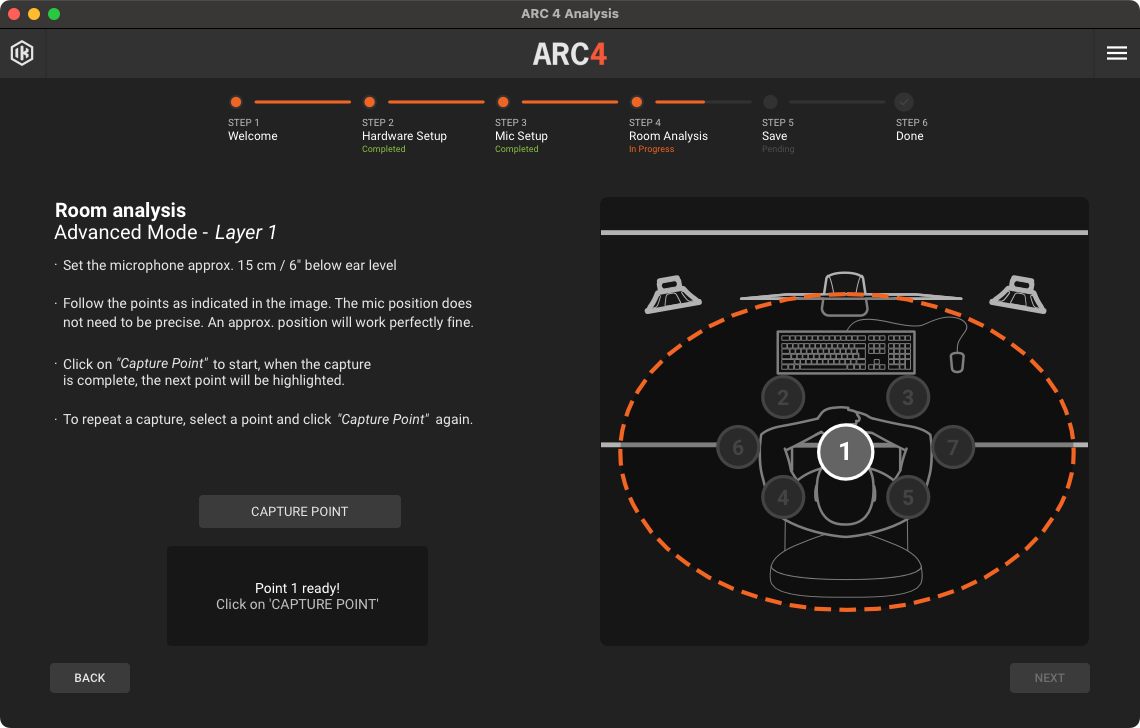
Task: Click the ARC4 logo title
Action: (570, 54)
